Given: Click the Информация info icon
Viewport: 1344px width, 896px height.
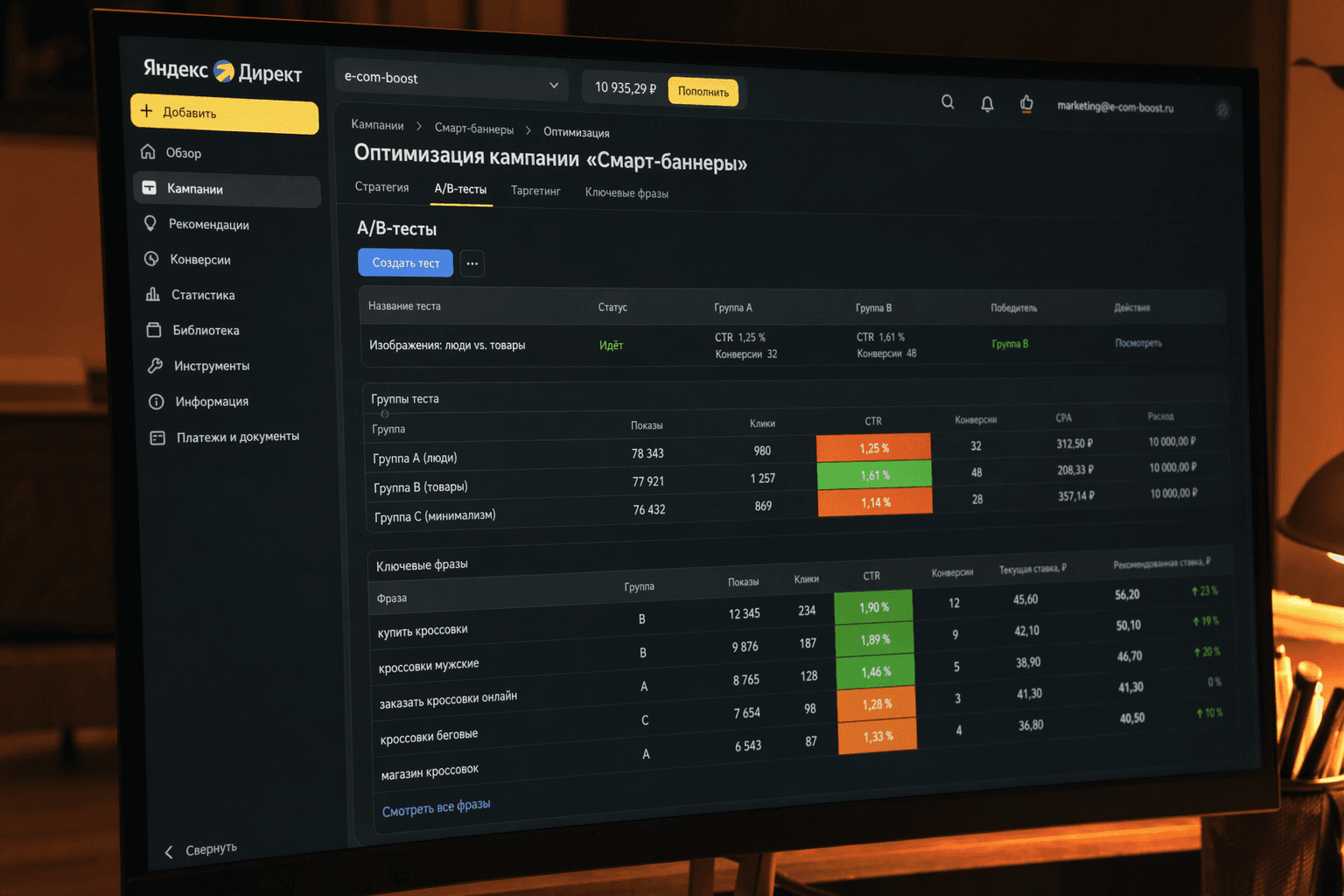Looking at the screenshot, I should tap(156, 402).
